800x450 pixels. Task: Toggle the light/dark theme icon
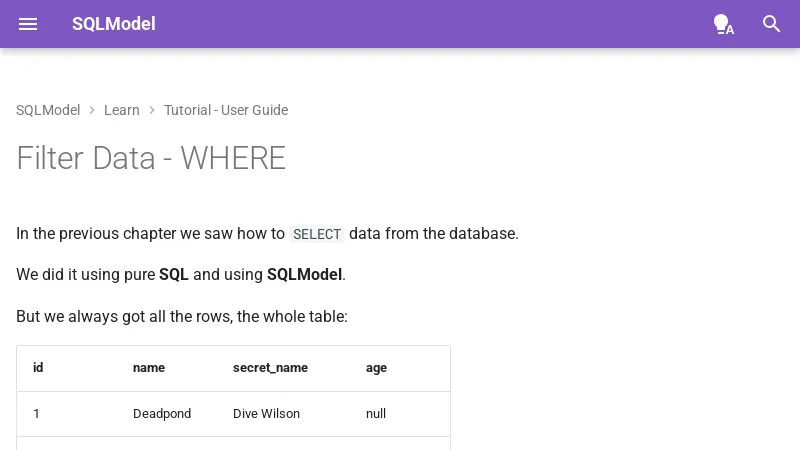723,24
